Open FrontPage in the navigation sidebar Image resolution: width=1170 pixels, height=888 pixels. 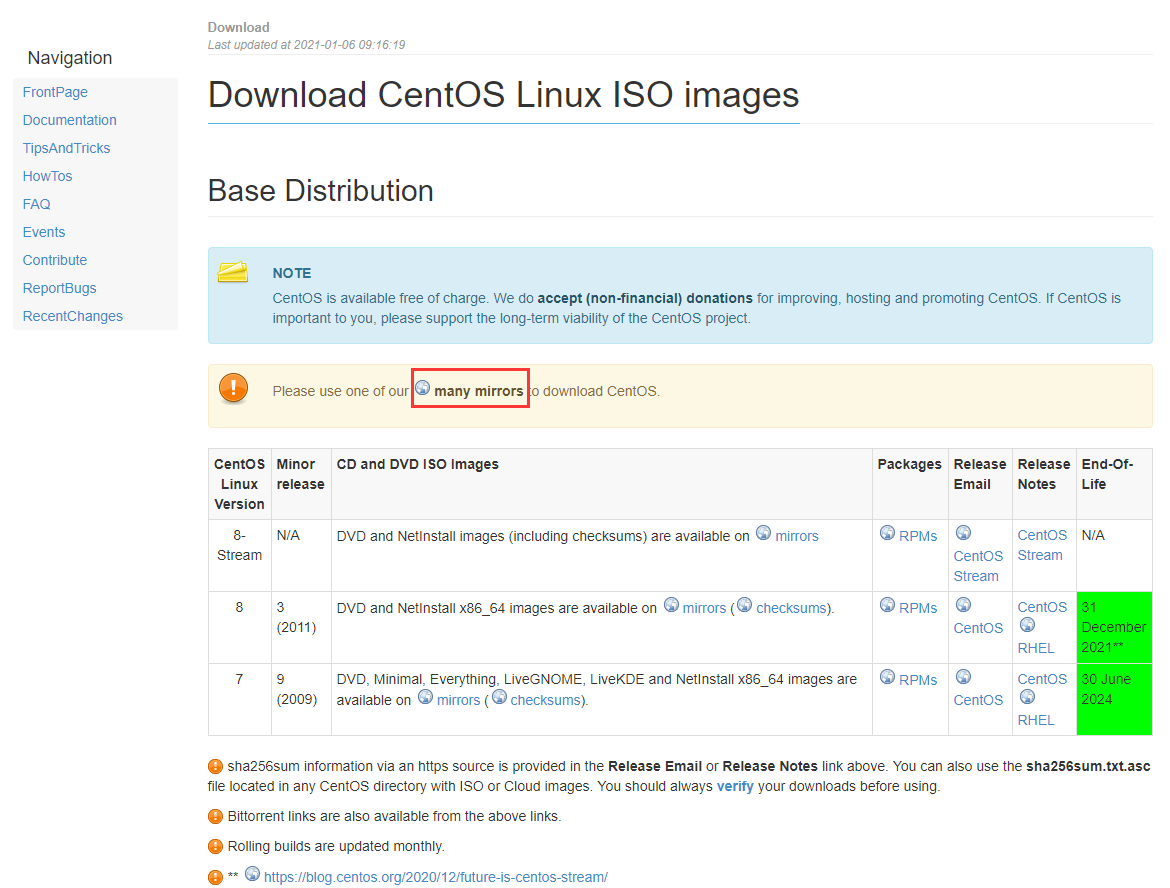[55, 92]
